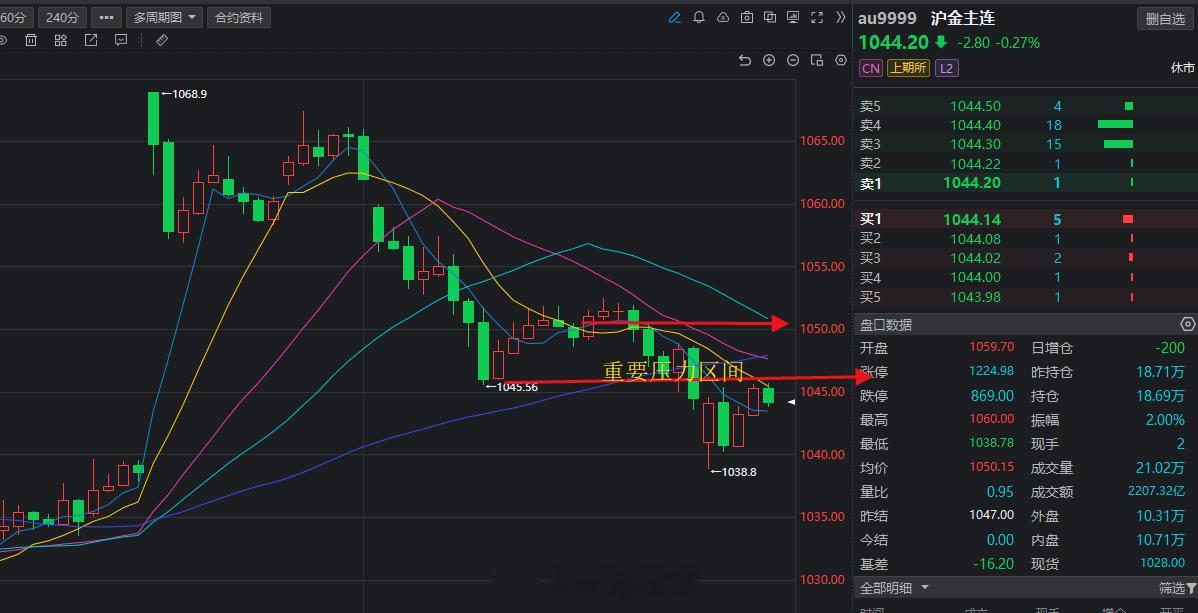Screen dimensions: 1198x613
Task: Open 合约资料 contract info
Action: 239,18
